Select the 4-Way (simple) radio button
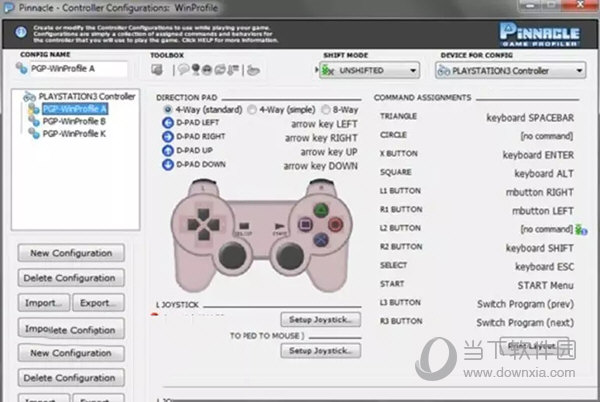Image resolution: width=600 pixels, height=402 pixels. coord(252,110)
